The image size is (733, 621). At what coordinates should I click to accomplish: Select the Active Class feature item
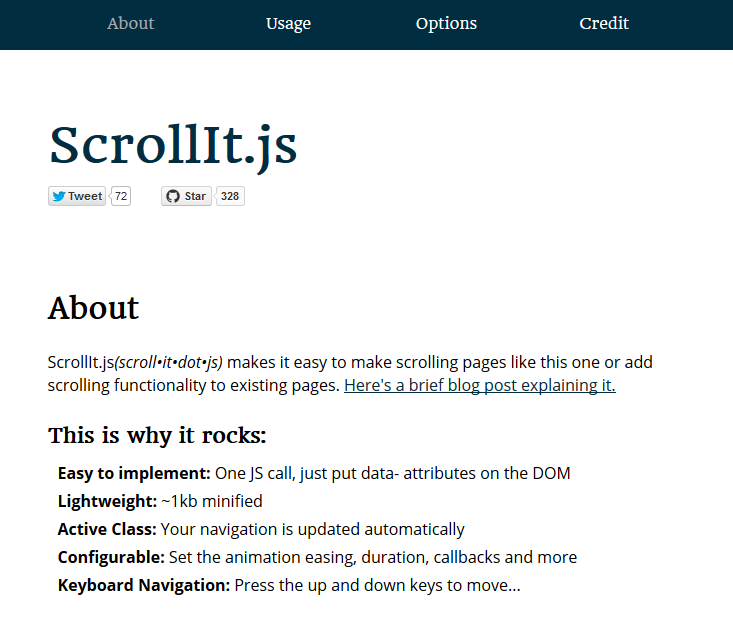[261, 529]
